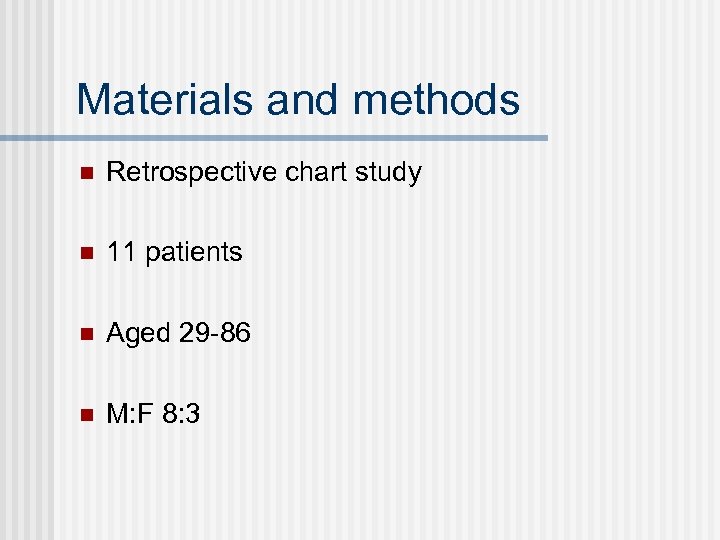The height and width of the screenshot is (540, 720).
Task: Click the number 29 in the age range
Action: [194, 332]
